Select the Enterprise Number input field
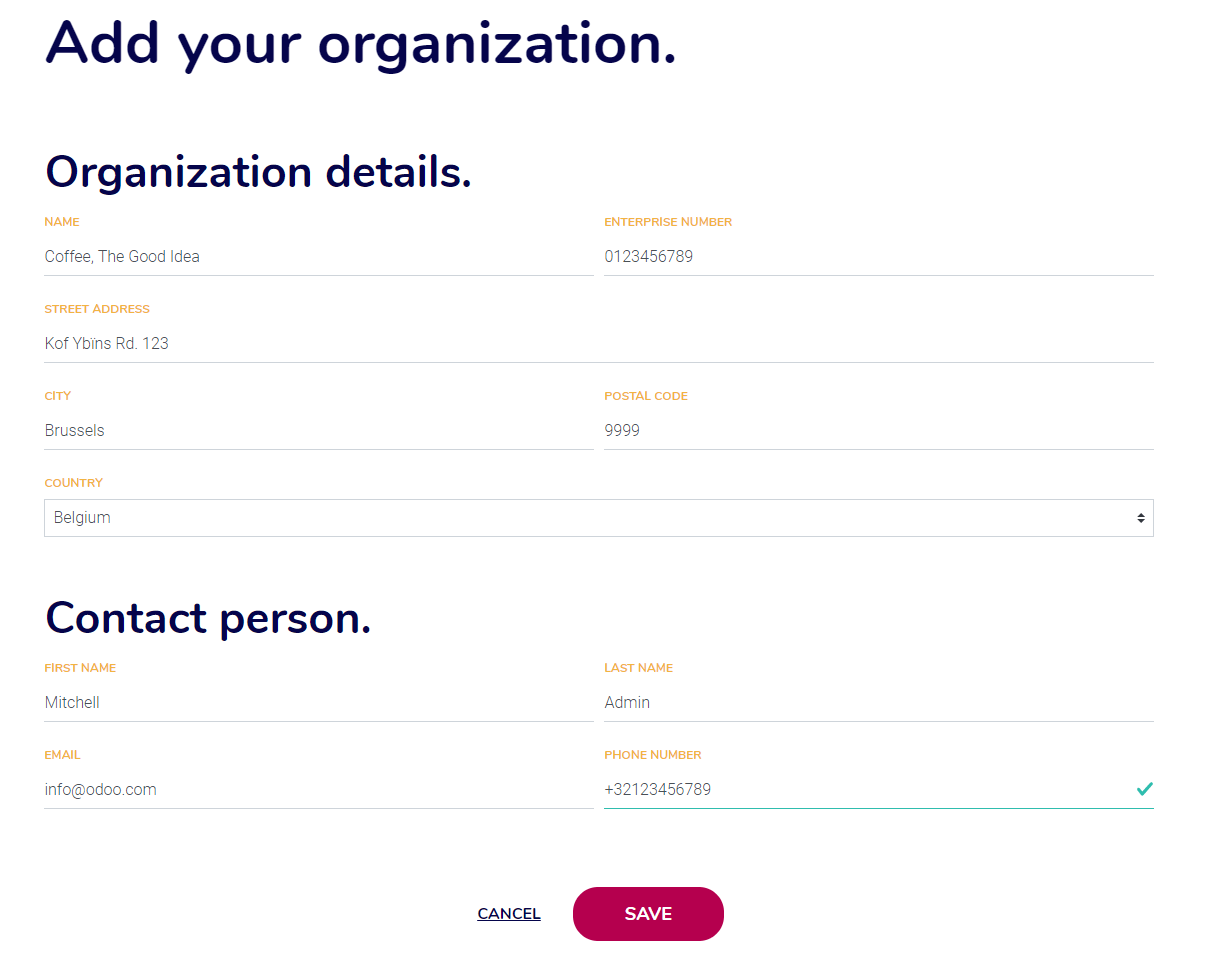The image size is (1216, 957). 879,257
